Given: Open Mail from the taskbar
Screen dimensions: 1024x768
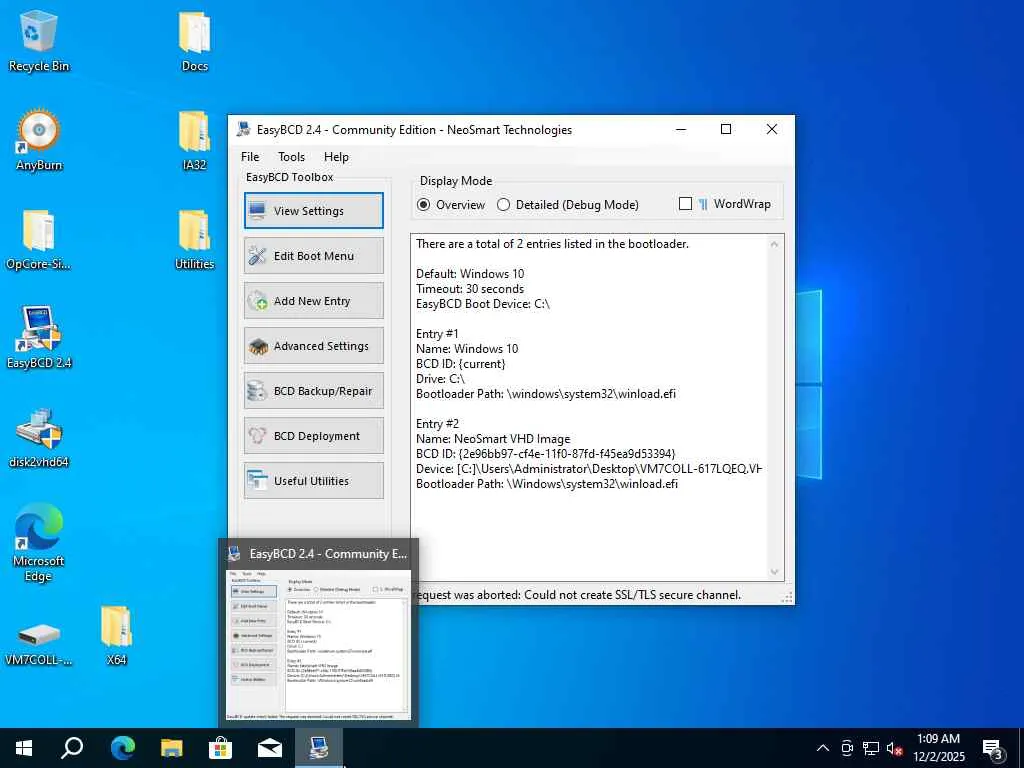Looking at the screenshot, I should point(269,748).
